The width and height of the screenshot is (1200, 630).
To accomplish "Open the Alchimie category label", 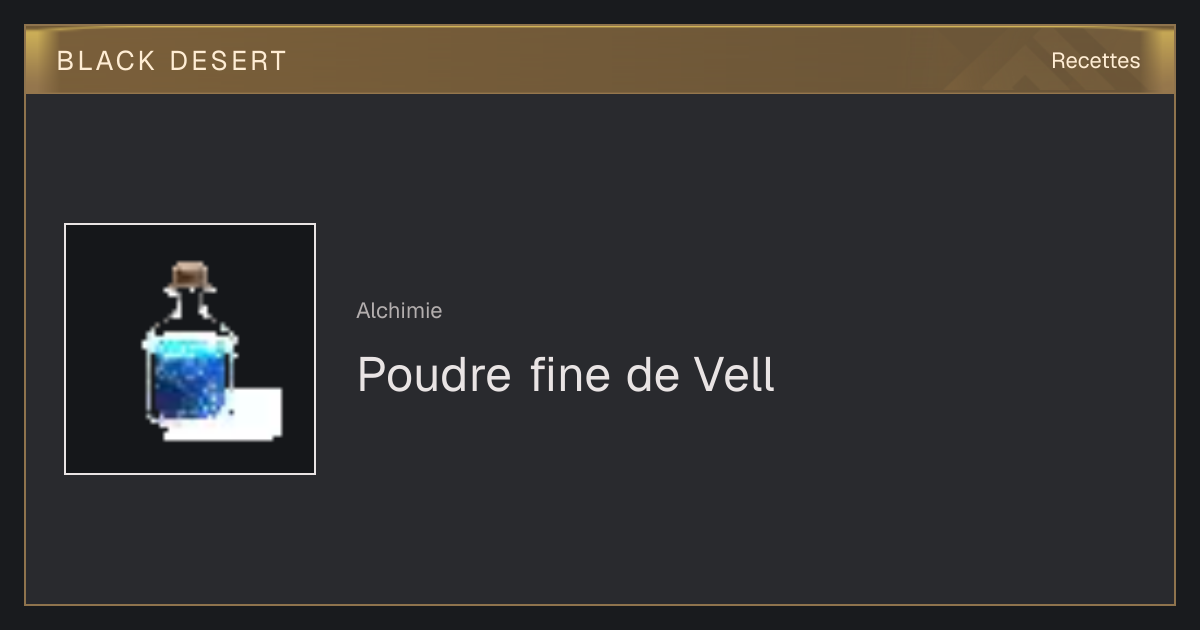I will coord(399,311).
